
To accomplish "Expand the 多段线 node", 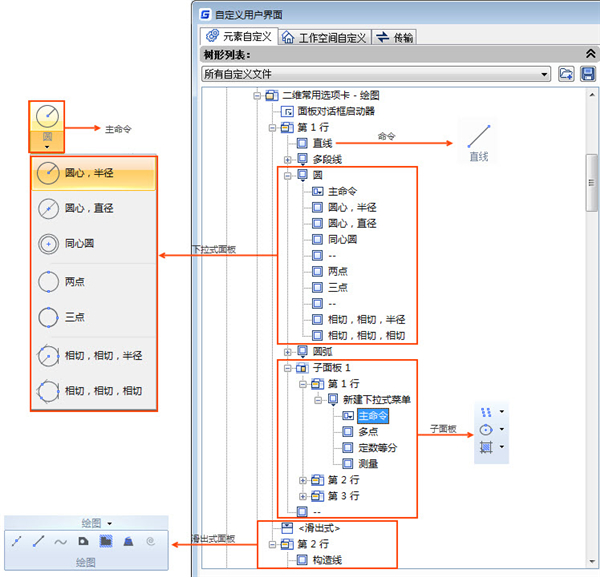I will 287,160.
